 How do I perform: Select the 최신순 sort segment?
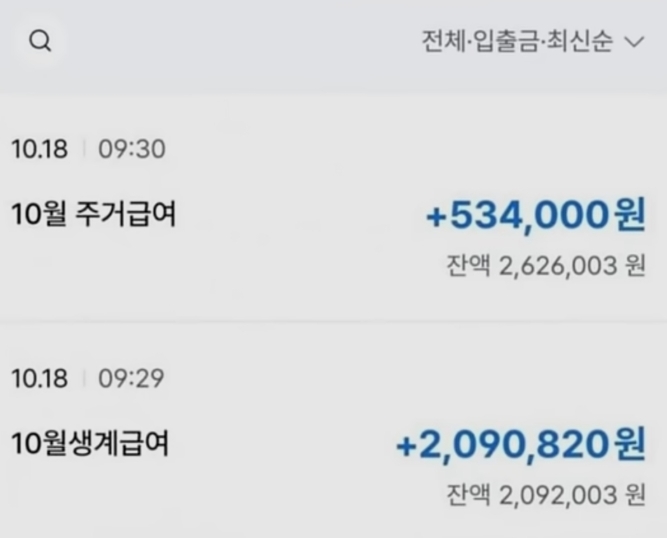pos(579,41)
